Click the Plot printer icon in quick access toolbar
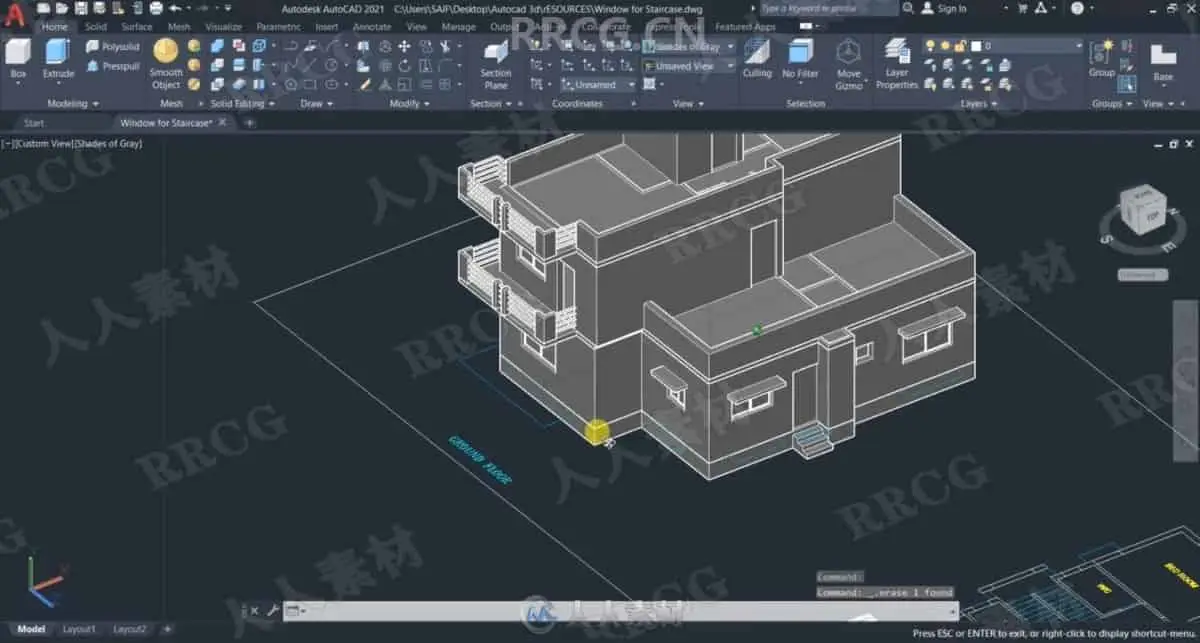 pos(156,8)
